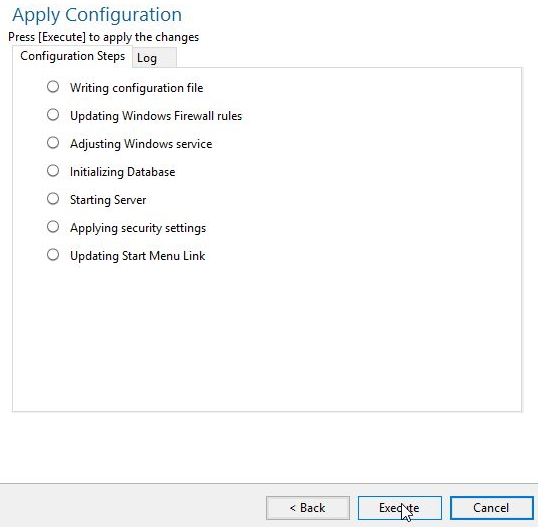Switch to the Log tab

pyautogui.click(x=154, y=58)
